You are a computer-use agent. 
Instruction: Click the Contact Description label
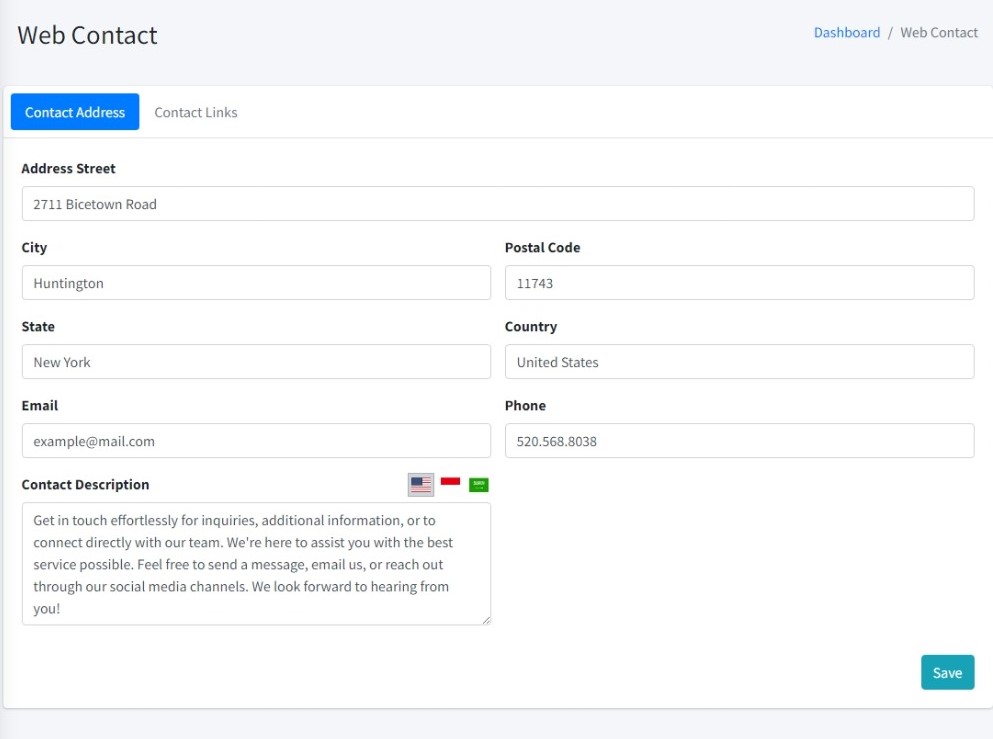tap(85, 484)
